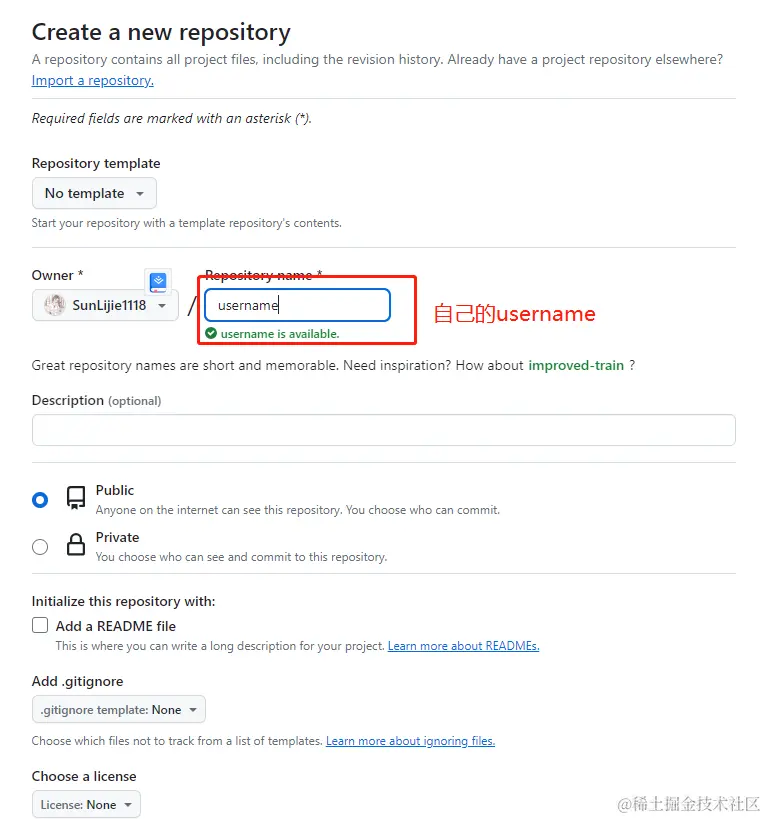Open the .gitignore template dropdown
Image resolution: width=766 pixels, height=819 pixels.
click(x=118, y=710)
